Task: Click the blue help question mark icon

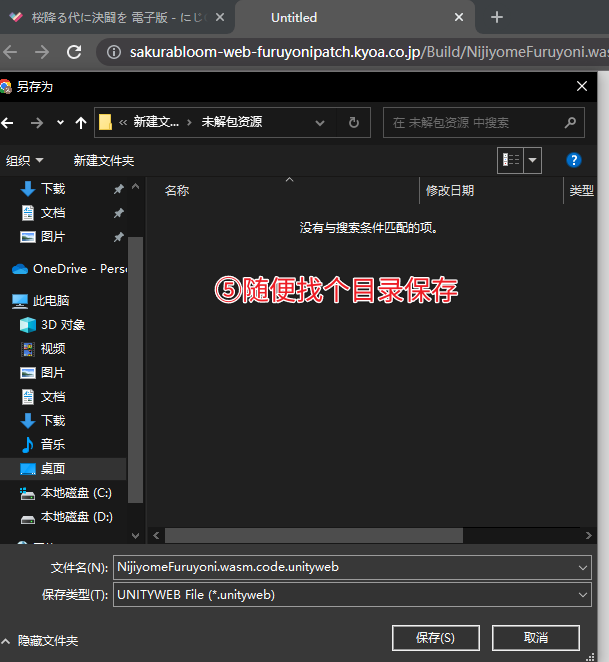Action: [574, 160]
